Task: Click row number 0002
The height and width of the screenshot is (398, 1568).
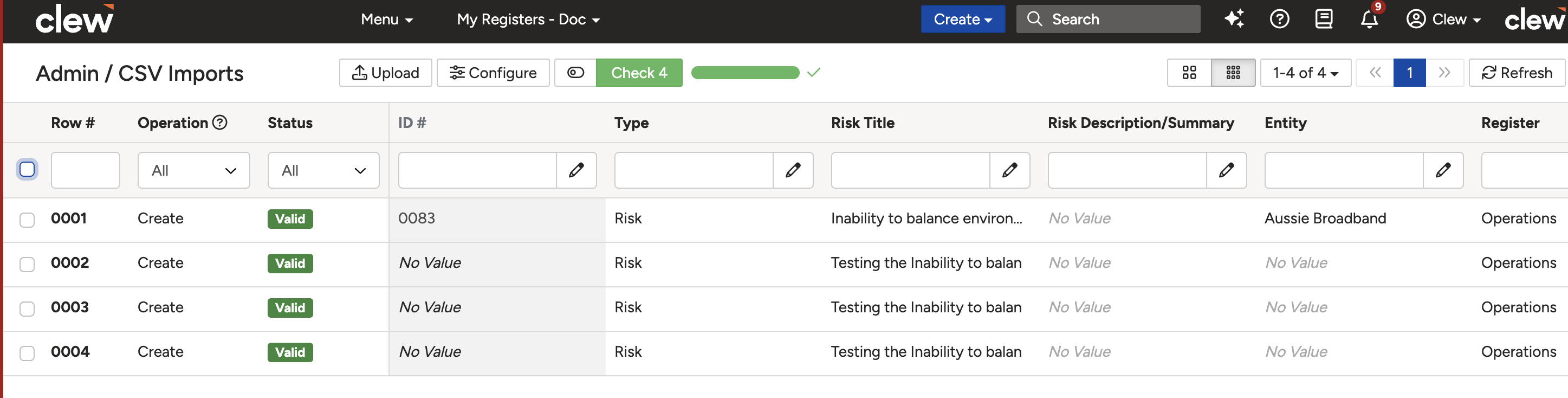Action: pyautogui.click(x=69, y=262)
